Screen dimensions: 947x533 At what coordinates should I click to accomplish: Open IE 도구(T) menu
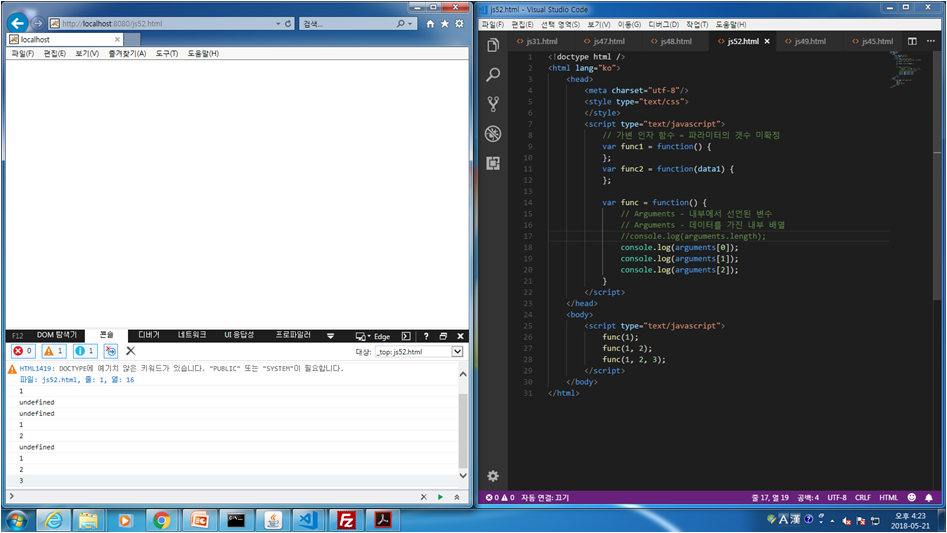[166, 53]
